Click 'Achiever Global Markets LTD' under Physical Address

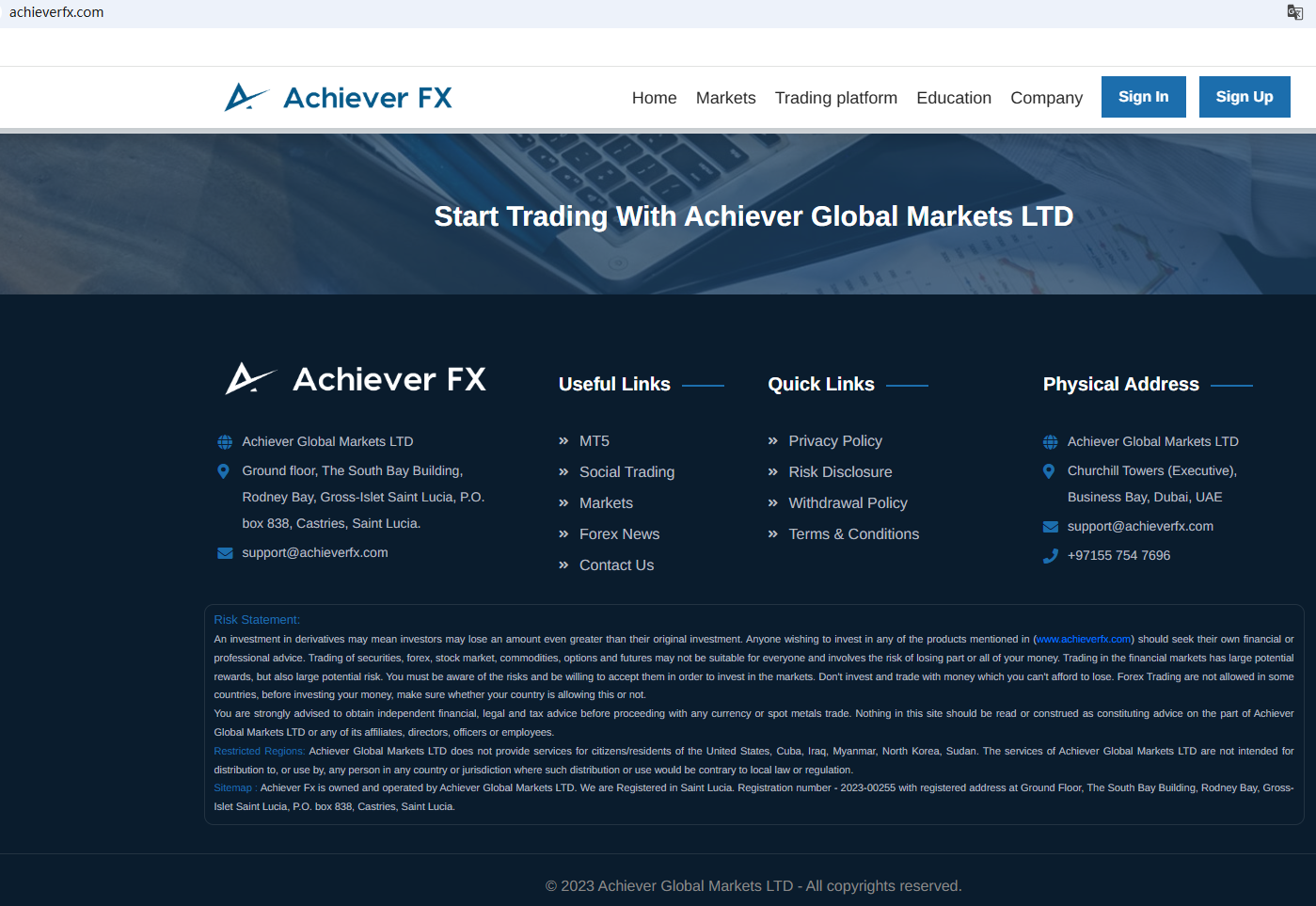pos(1153,441)
